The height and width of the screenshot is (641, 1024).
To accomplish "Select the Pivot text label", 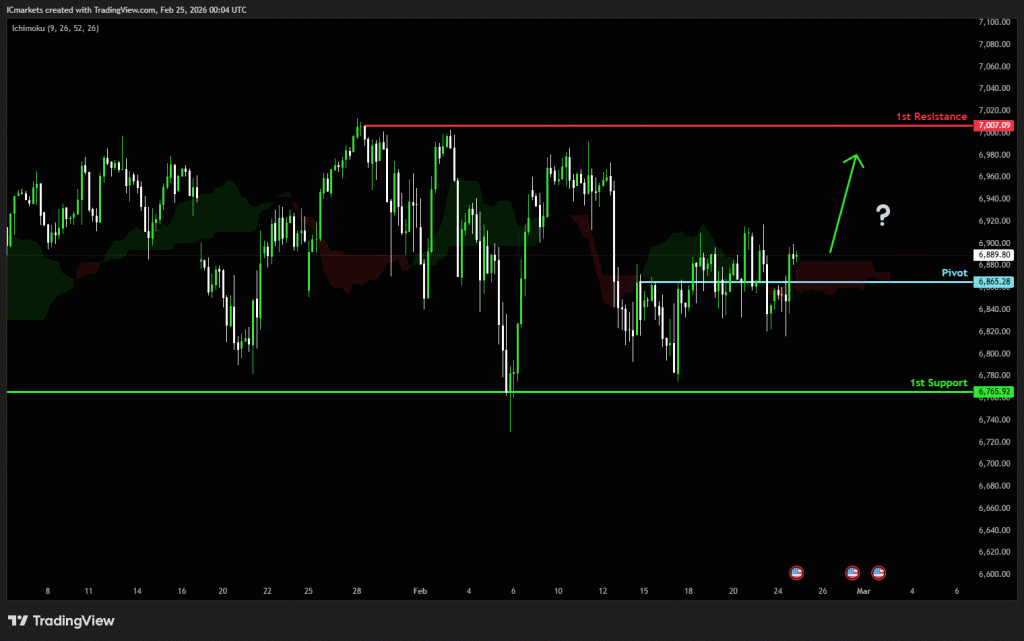I will (x=955, y=272).
